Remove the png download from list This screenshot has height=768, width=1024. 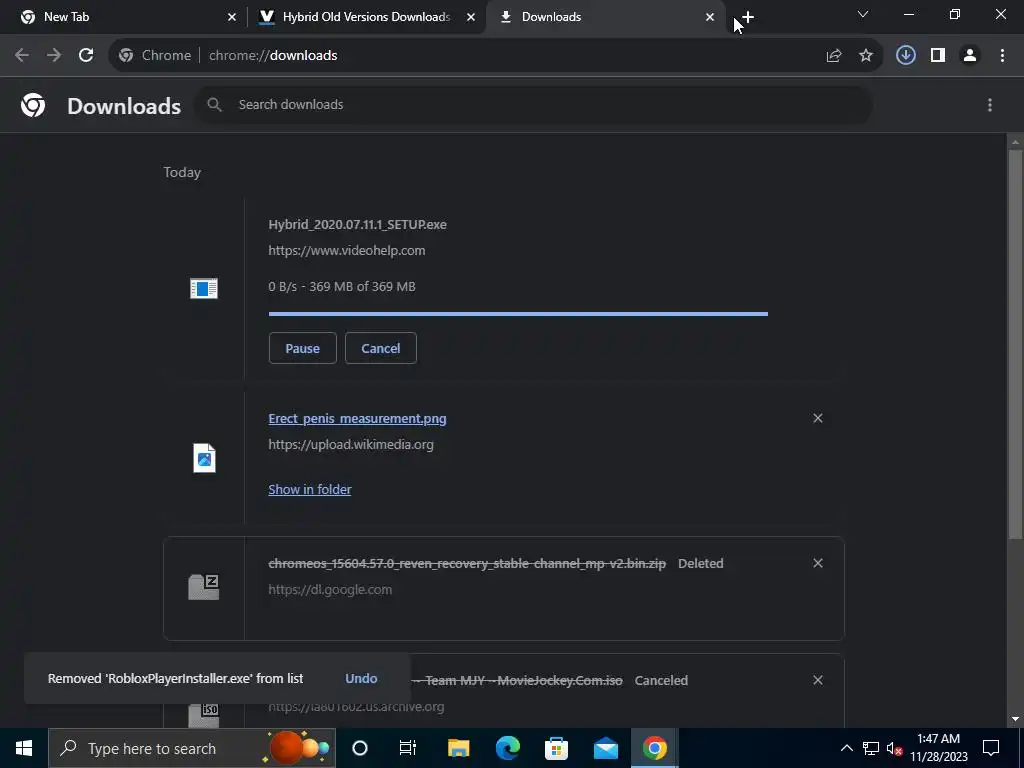(x=818, y=418)
